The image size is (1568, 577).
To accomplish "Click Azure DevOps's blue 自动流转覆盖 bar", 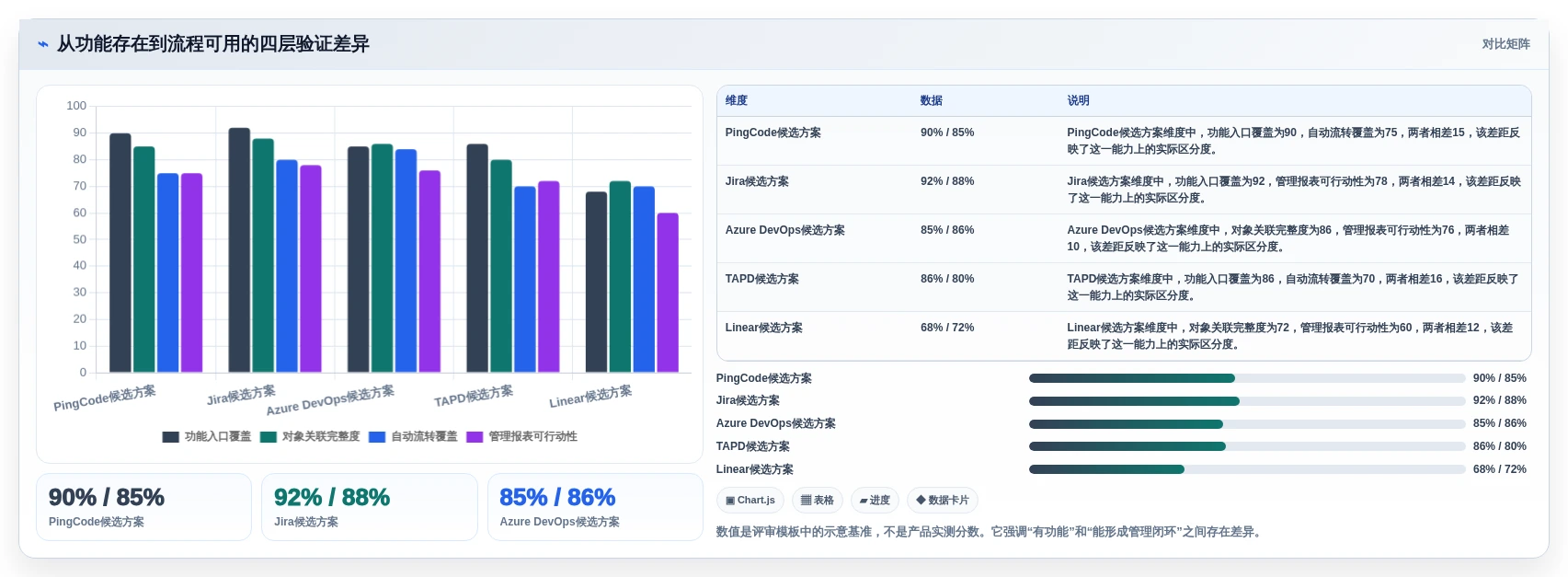I will (x=406, y=260).
